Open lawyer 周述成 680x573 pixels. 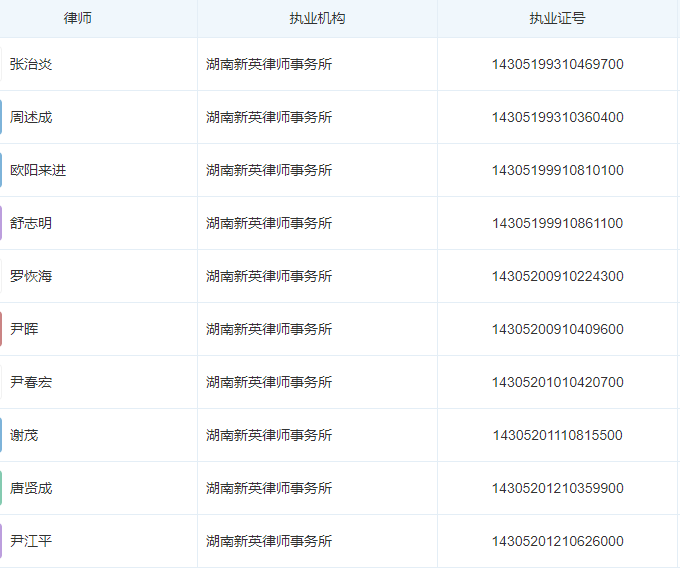click(31, 117)
